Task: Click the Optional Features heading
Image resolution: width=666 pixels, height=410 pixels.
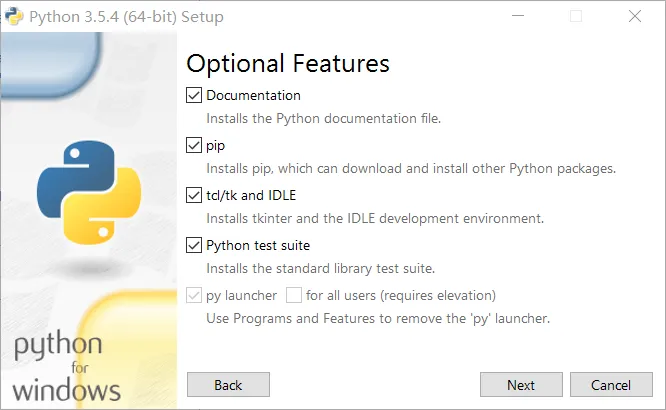Action: tap(288, 64)
